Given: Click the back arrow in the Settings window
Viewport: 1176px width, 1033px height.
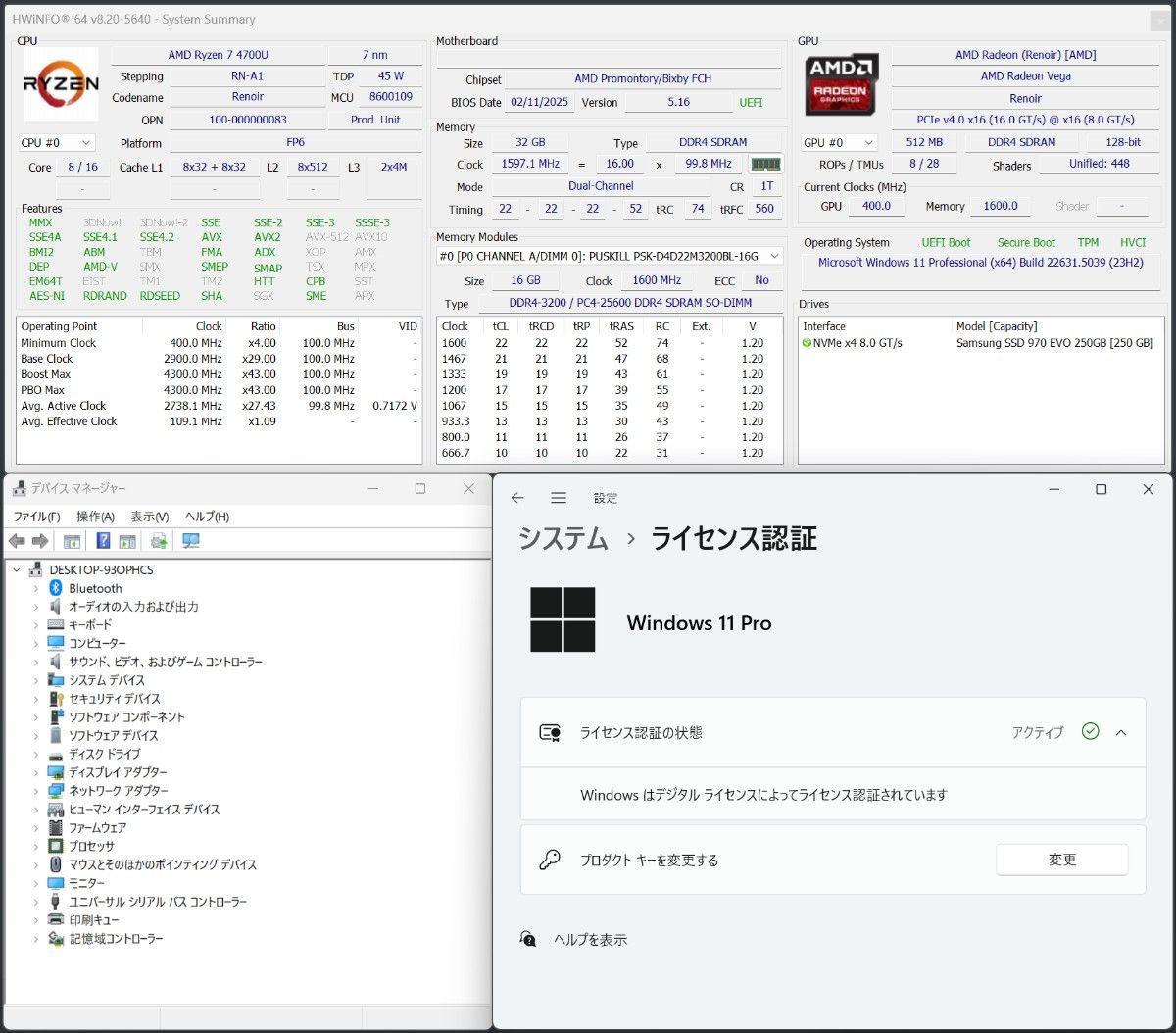Looking at the screenshot, I should pos(517,498).
